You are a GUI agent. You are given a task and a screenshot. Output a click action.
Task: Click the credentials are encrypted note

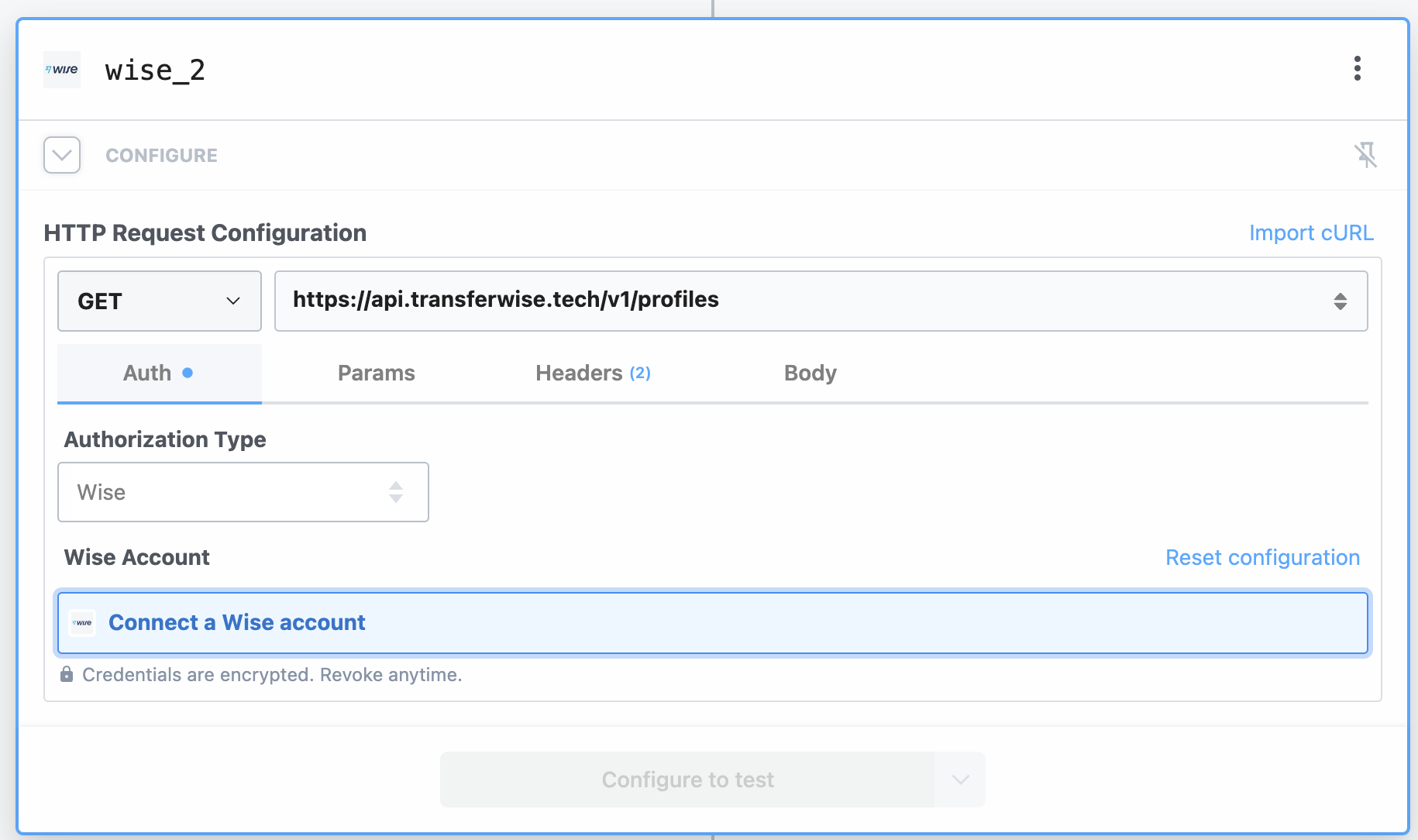click(272, 674)
